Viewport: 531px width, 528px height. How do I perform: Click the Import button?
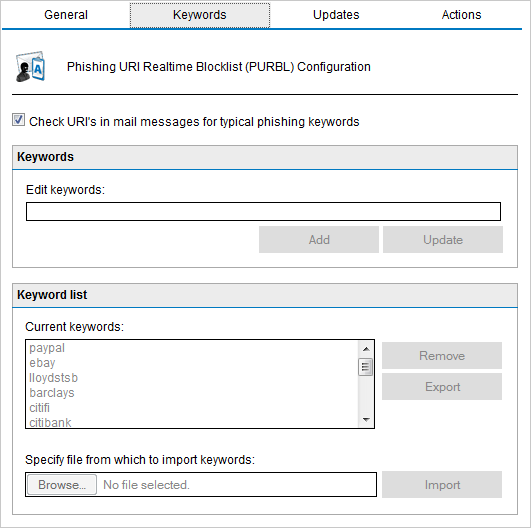point(442,485)
